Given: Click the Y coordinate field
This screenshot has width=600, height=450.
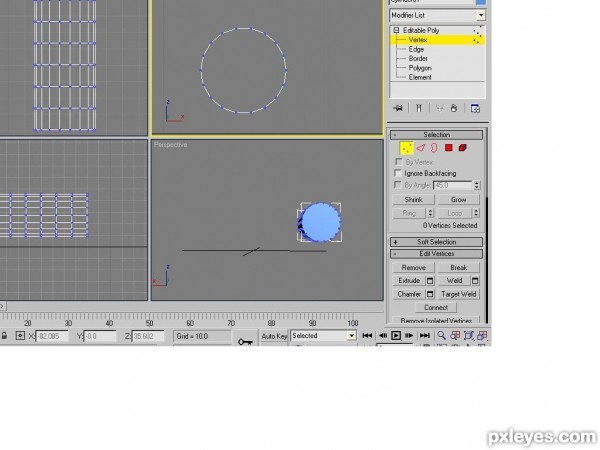Looking at the screenshot, I should click(99, 336).
